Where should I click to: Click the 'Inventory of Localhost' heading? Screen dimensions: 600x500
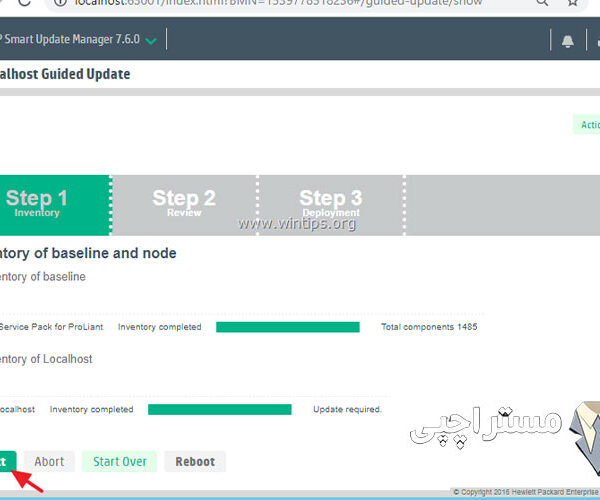click(46, 359)
